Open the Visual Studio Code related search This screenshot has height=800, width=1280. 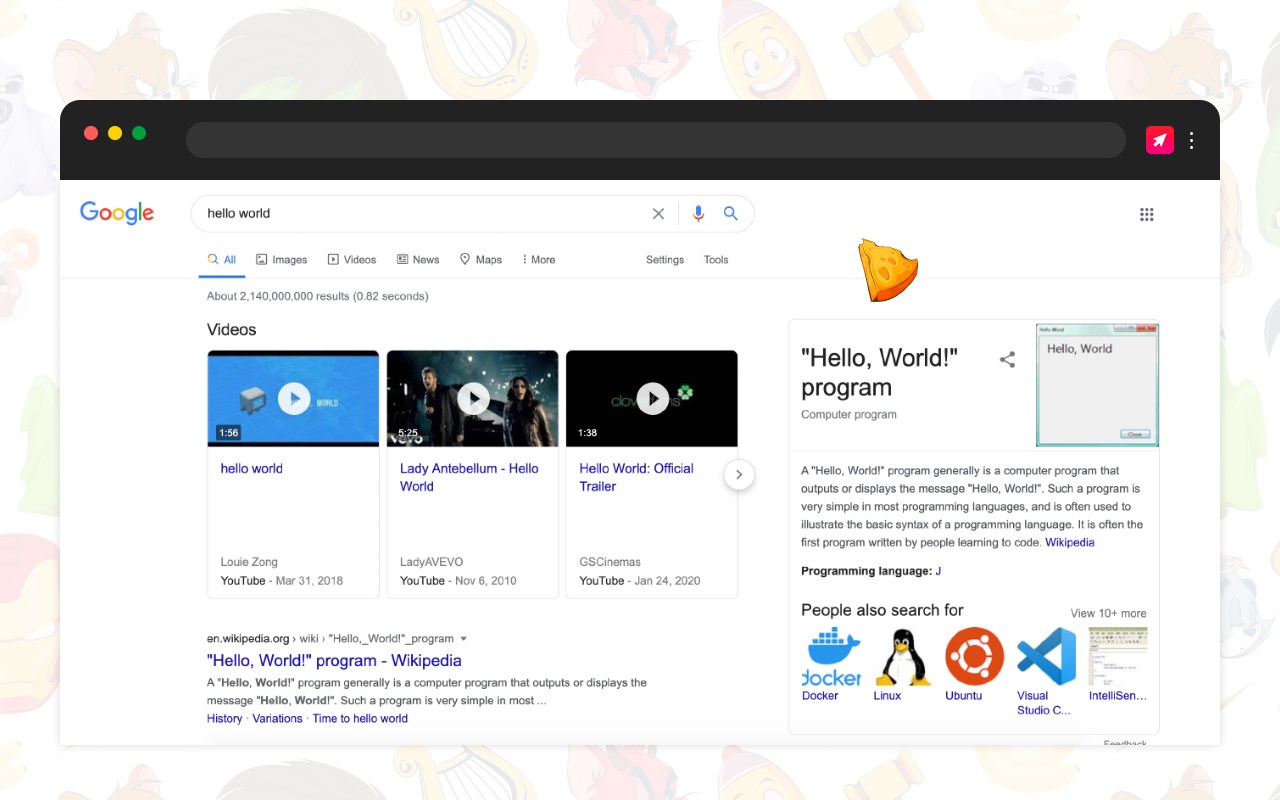tap(1046, 656)
